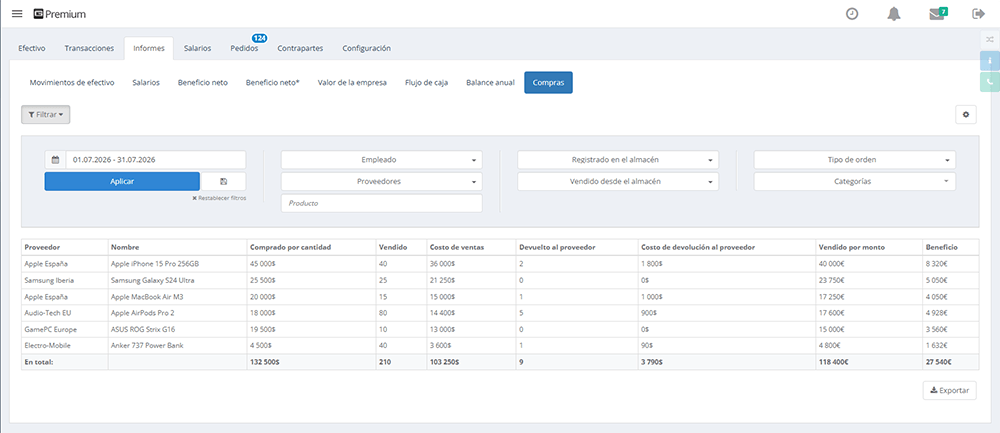Open the hamburger menu
Viewport: 1000px width, 433px height.
pos(17,14)
